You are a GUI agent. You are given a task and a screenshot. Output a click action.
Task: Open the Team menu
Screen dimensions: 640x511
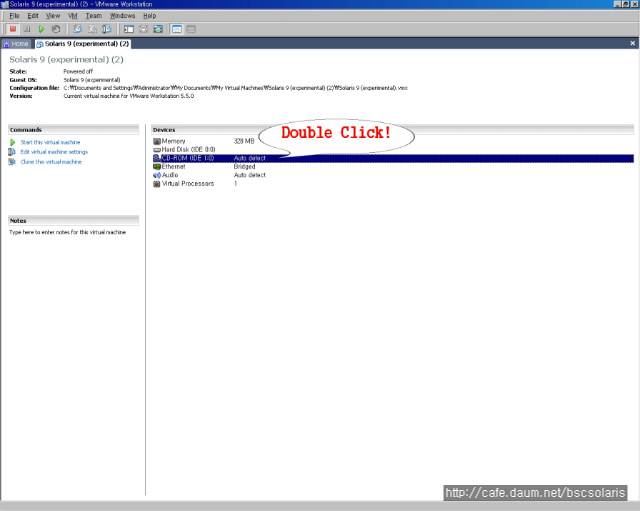(x=93, y=16)
